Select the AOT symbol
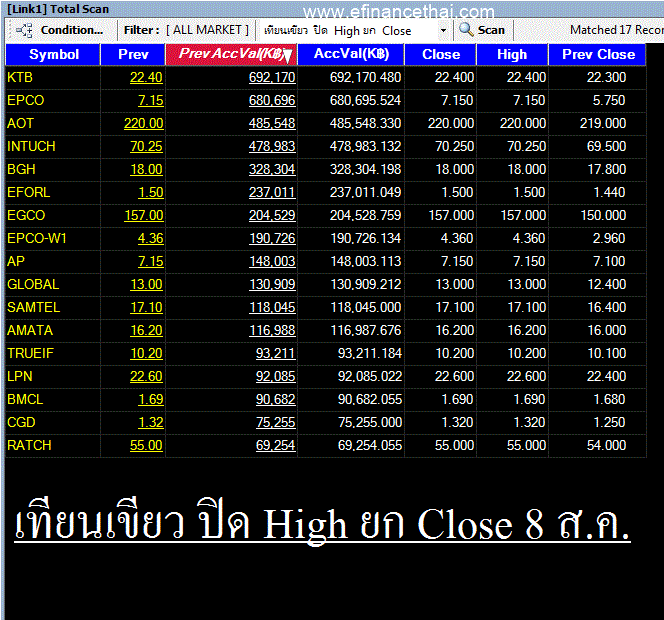The height and width of the screenshot is (620, 664). click(x=20, y=123)
